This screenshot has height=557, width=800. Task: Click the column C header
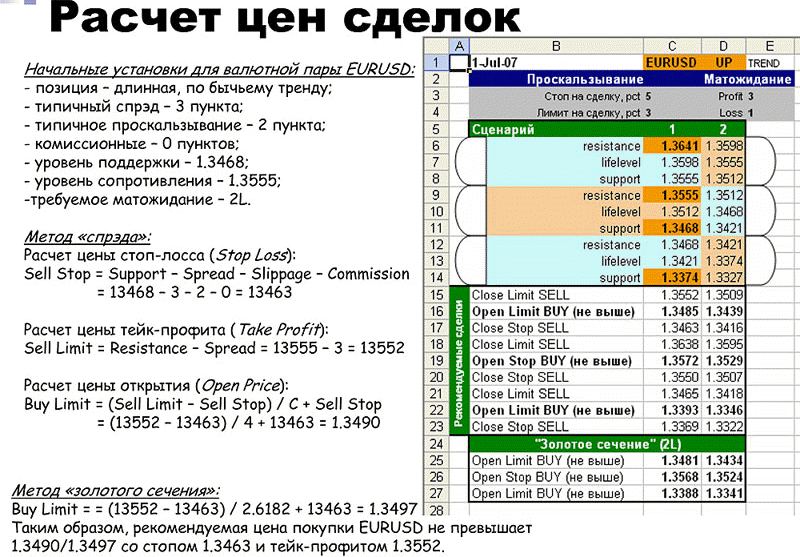(x=672, y=46)
